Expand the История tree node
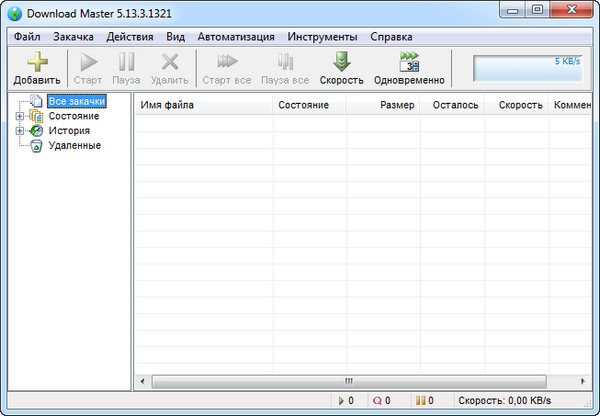The width and height of the screenshot is (600, 416). pyautogui.click(x=20, y=131)
